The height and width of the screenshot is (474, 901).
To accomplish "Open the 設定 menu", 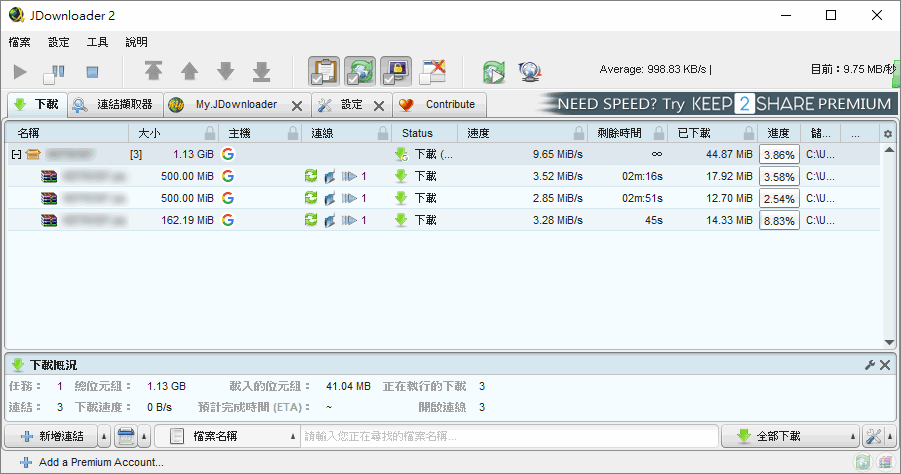I will click(59, 42).
